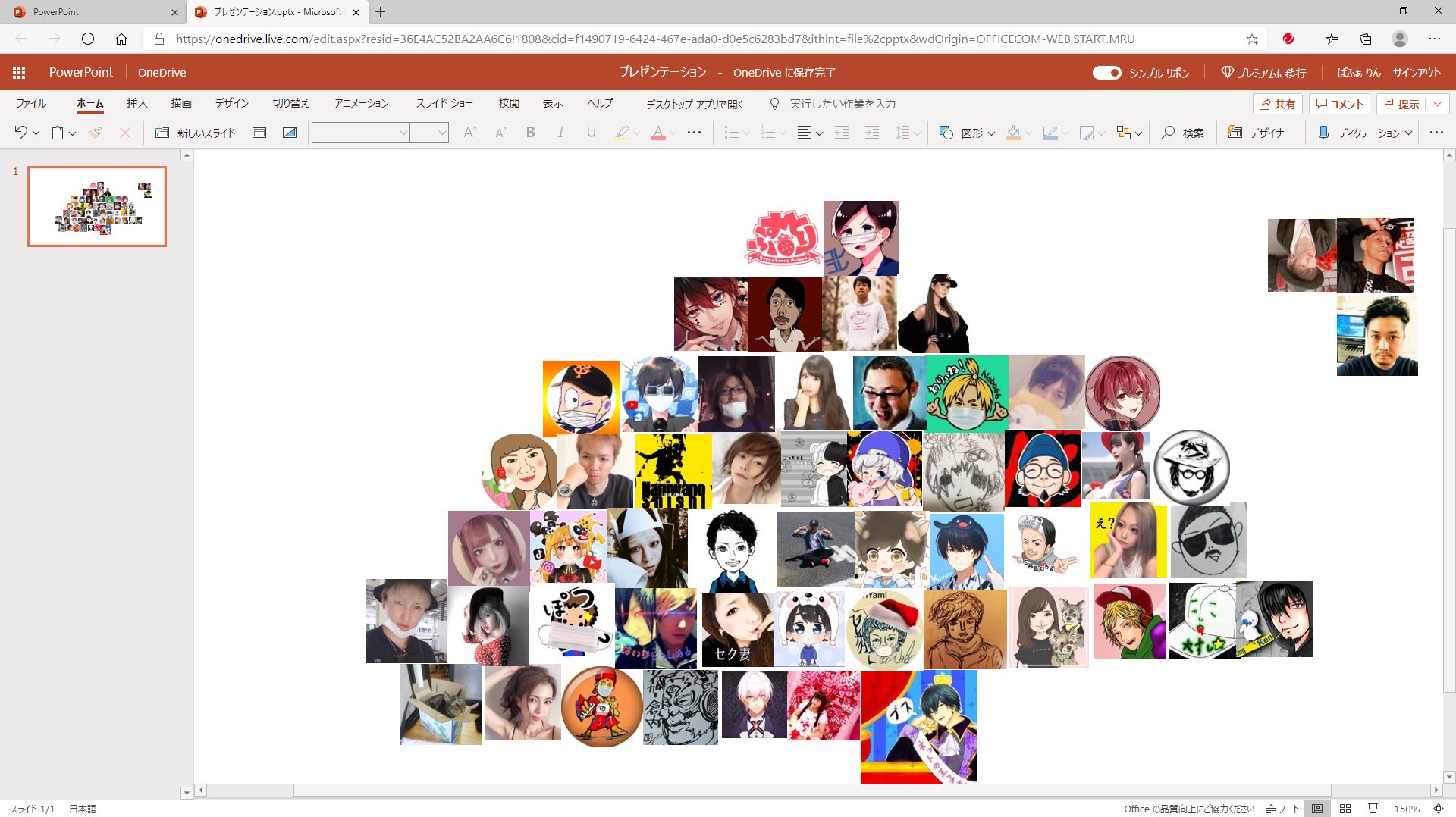This screenshot has width=1456, height=817.
Task: Switch to the 挿入 ribbon tab
Action: point(136,103)
